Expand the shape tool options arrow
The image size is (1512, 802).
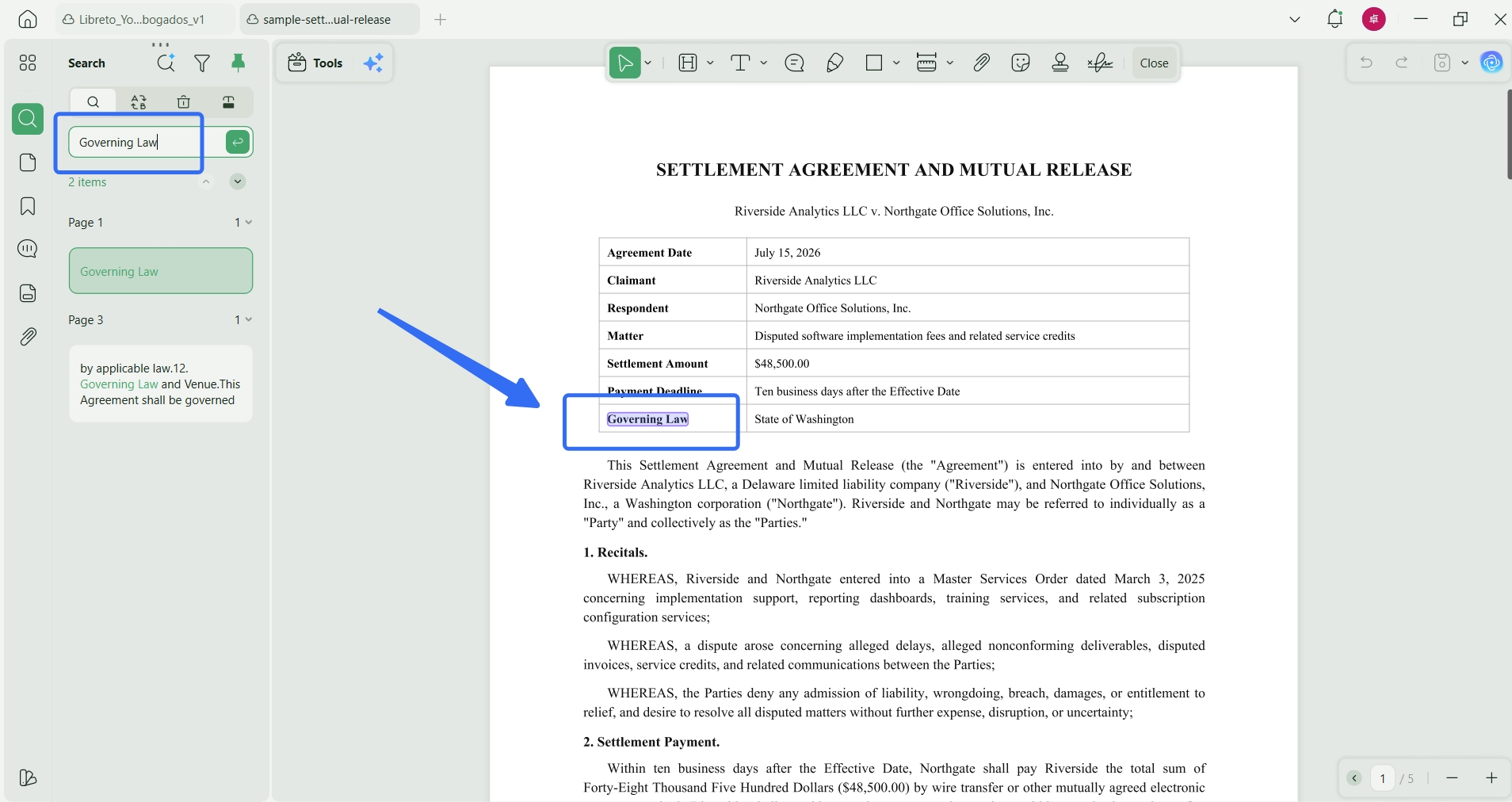pos(896,63)
